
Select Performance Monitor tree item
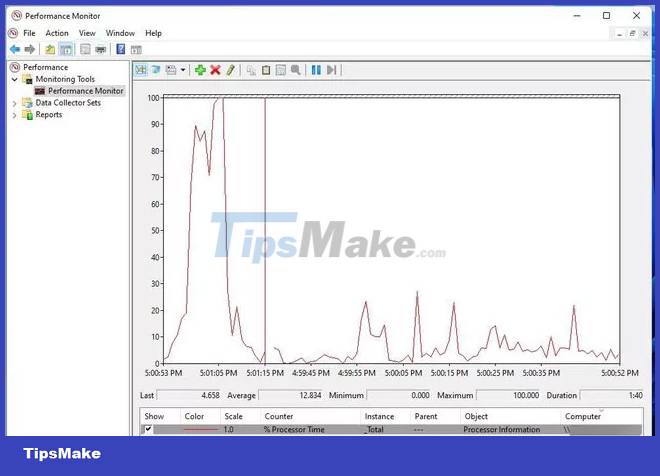pos(85,91)
